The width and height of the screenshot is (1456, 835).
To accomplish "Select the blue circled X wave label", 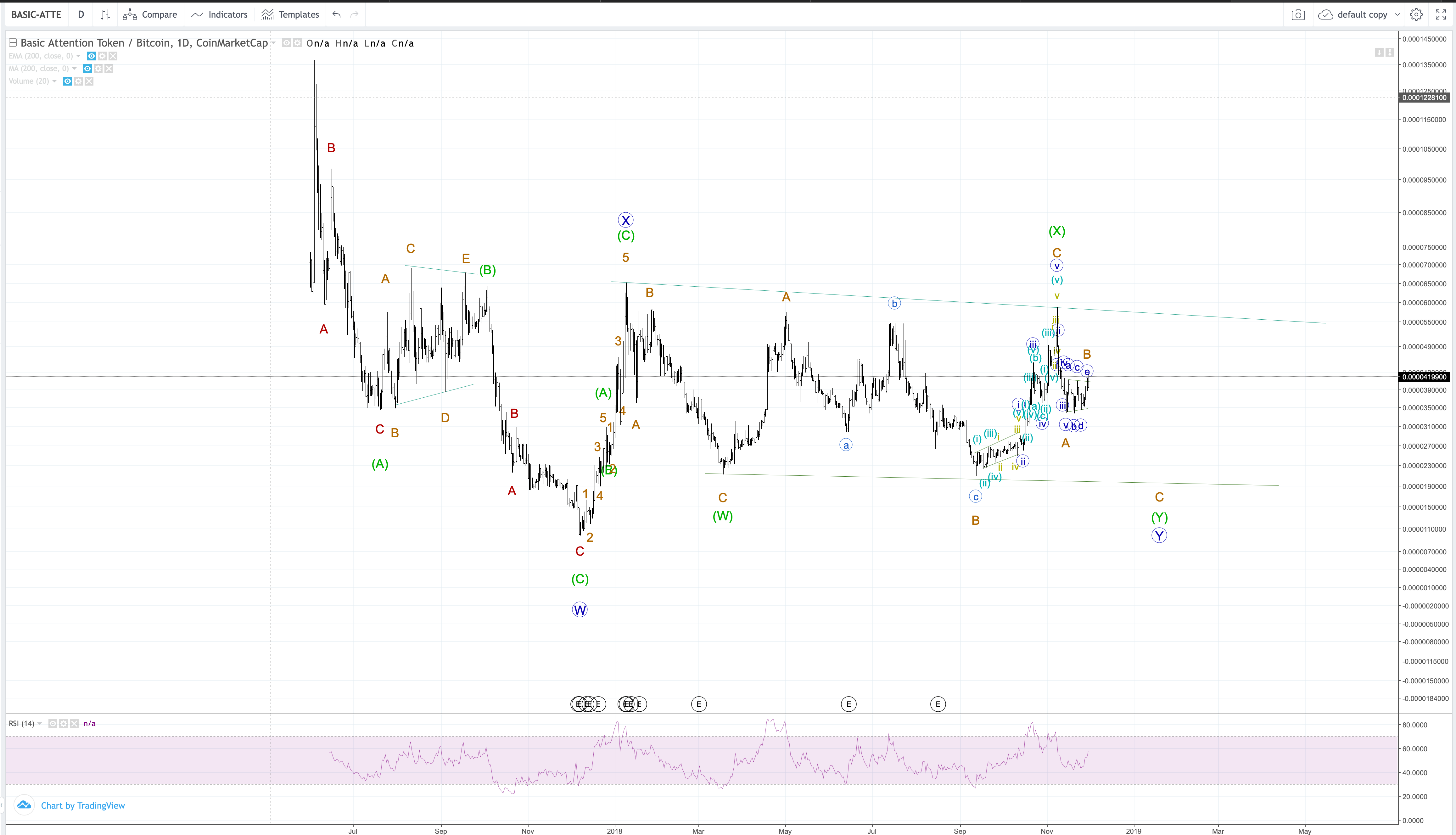I will pyautogui.click(x=626, y=220).
